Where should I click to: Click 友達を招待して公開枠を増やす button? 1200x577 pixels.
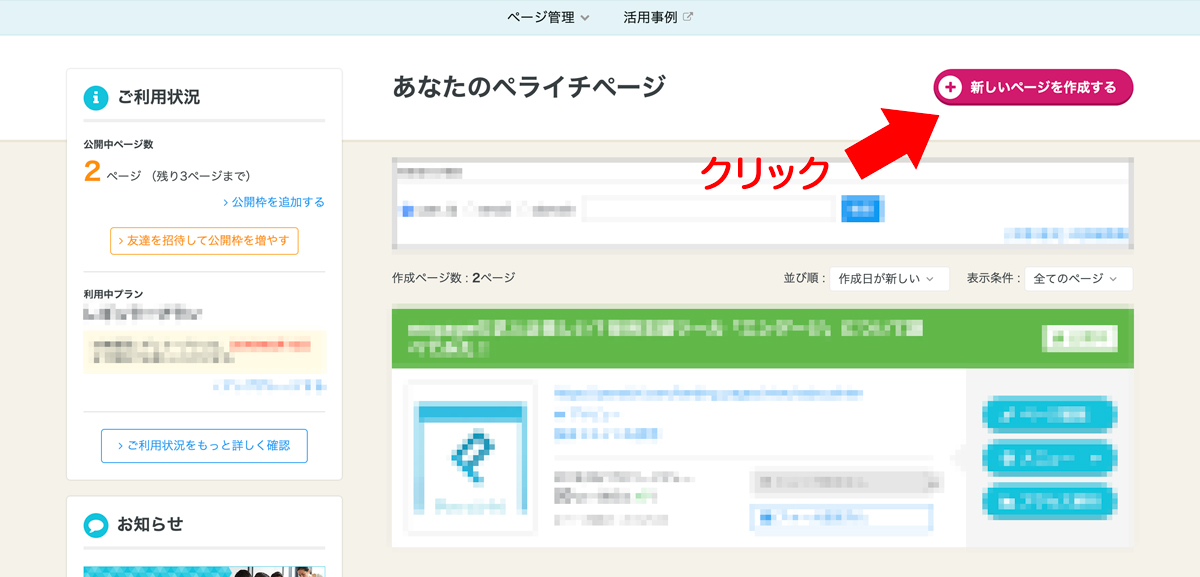click(204, 241)
